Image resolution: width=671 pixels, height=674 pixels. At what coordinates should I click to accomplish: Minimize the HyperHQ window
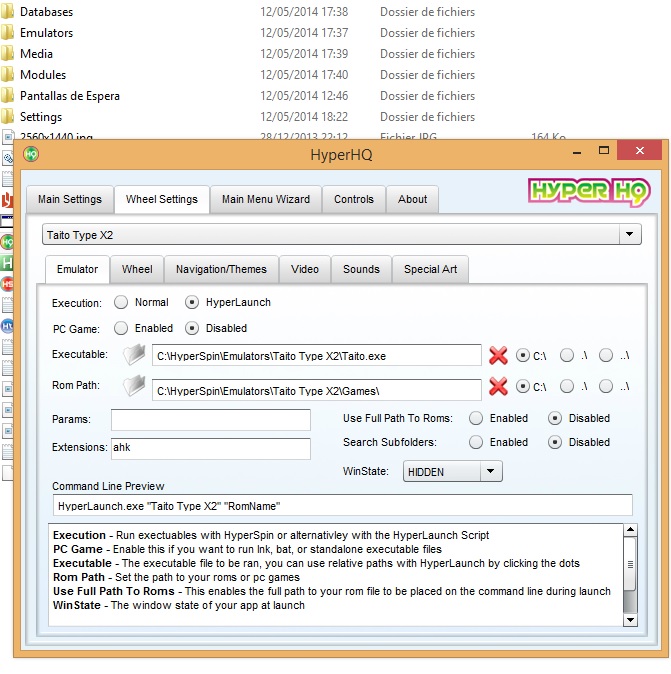pyautogui.click(x=577, y=151)
